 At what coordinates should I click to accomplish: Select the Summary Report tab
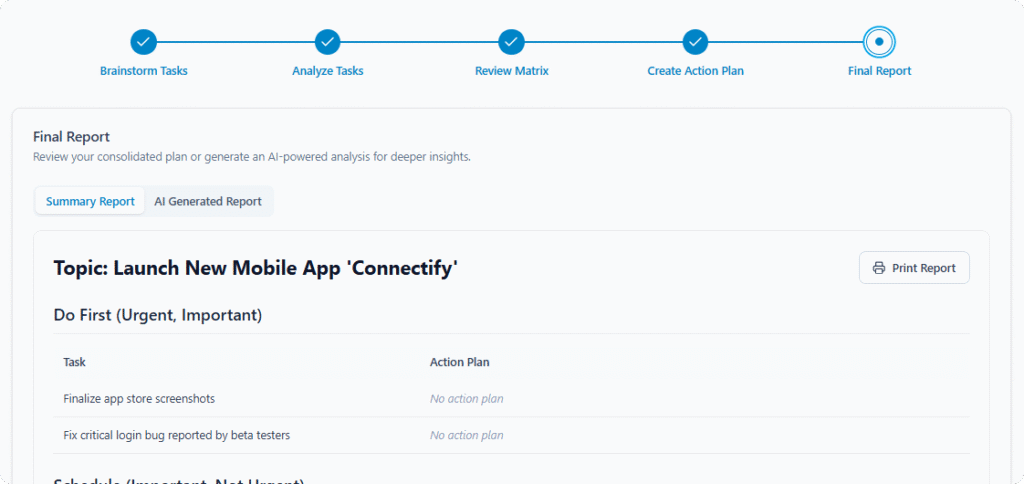[x=90, y=201]
